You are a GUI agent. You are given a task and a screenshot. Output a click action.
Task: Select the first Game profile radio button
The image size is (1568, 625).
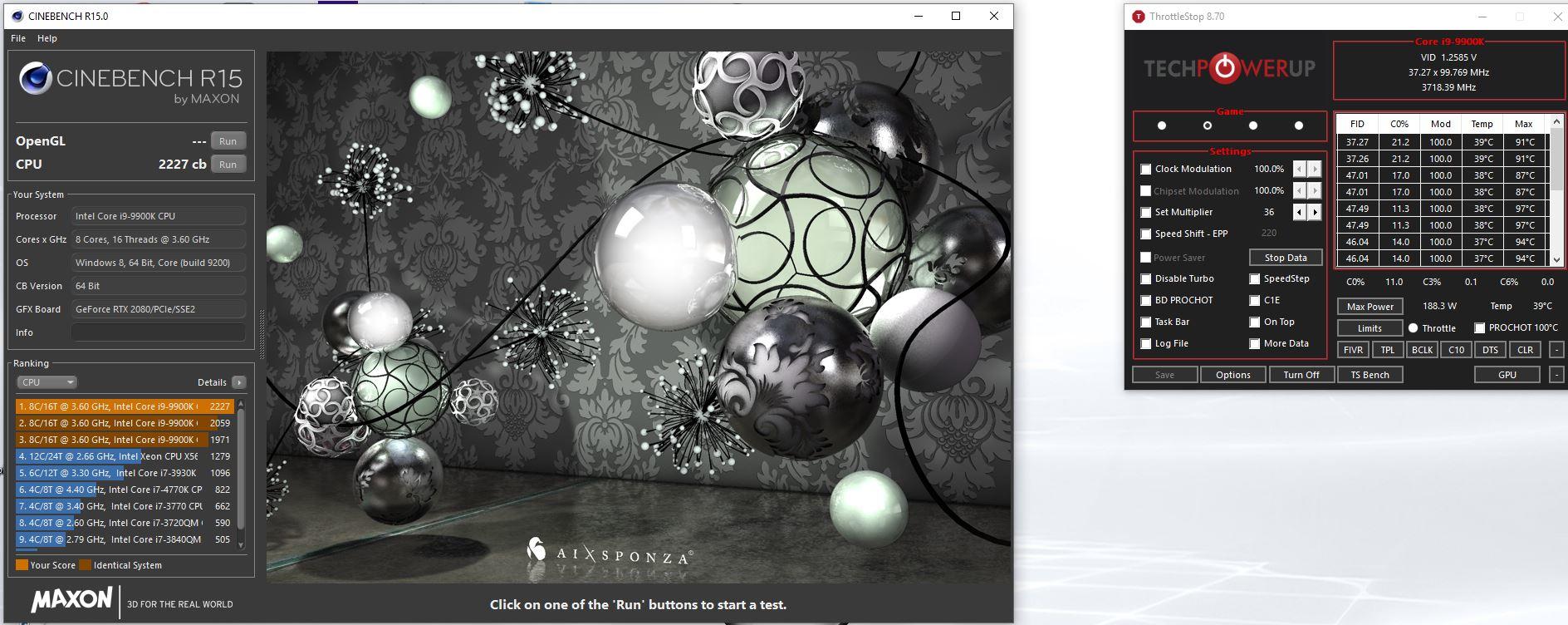point(1162,125)
